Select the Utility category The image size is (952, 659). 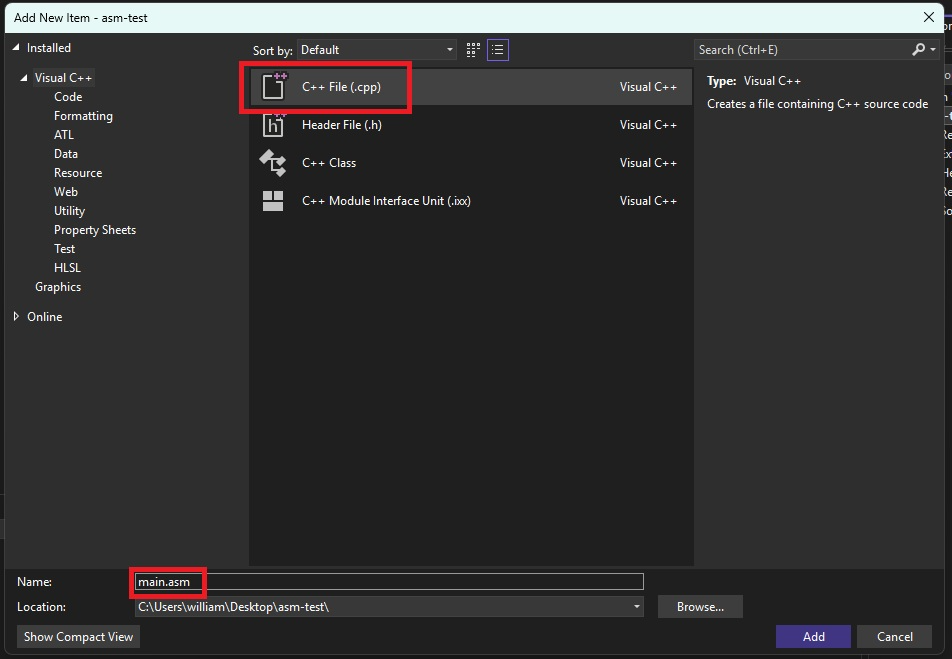(69, 211)
